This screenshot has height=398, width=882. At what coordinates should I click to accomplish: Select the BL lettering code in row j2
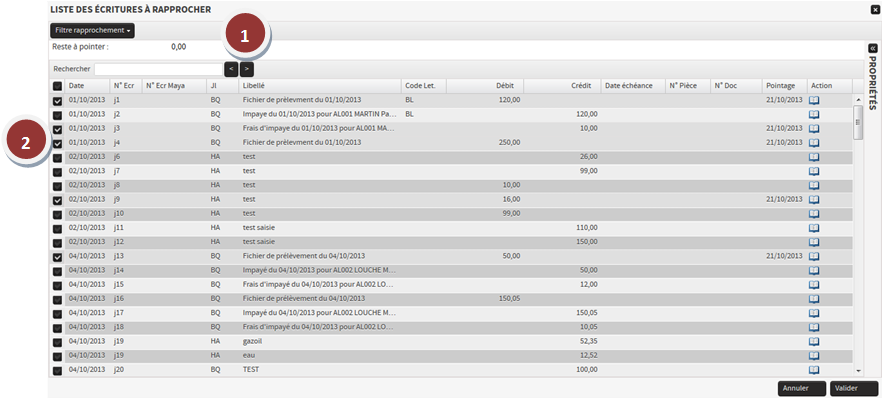coord(409,114)
